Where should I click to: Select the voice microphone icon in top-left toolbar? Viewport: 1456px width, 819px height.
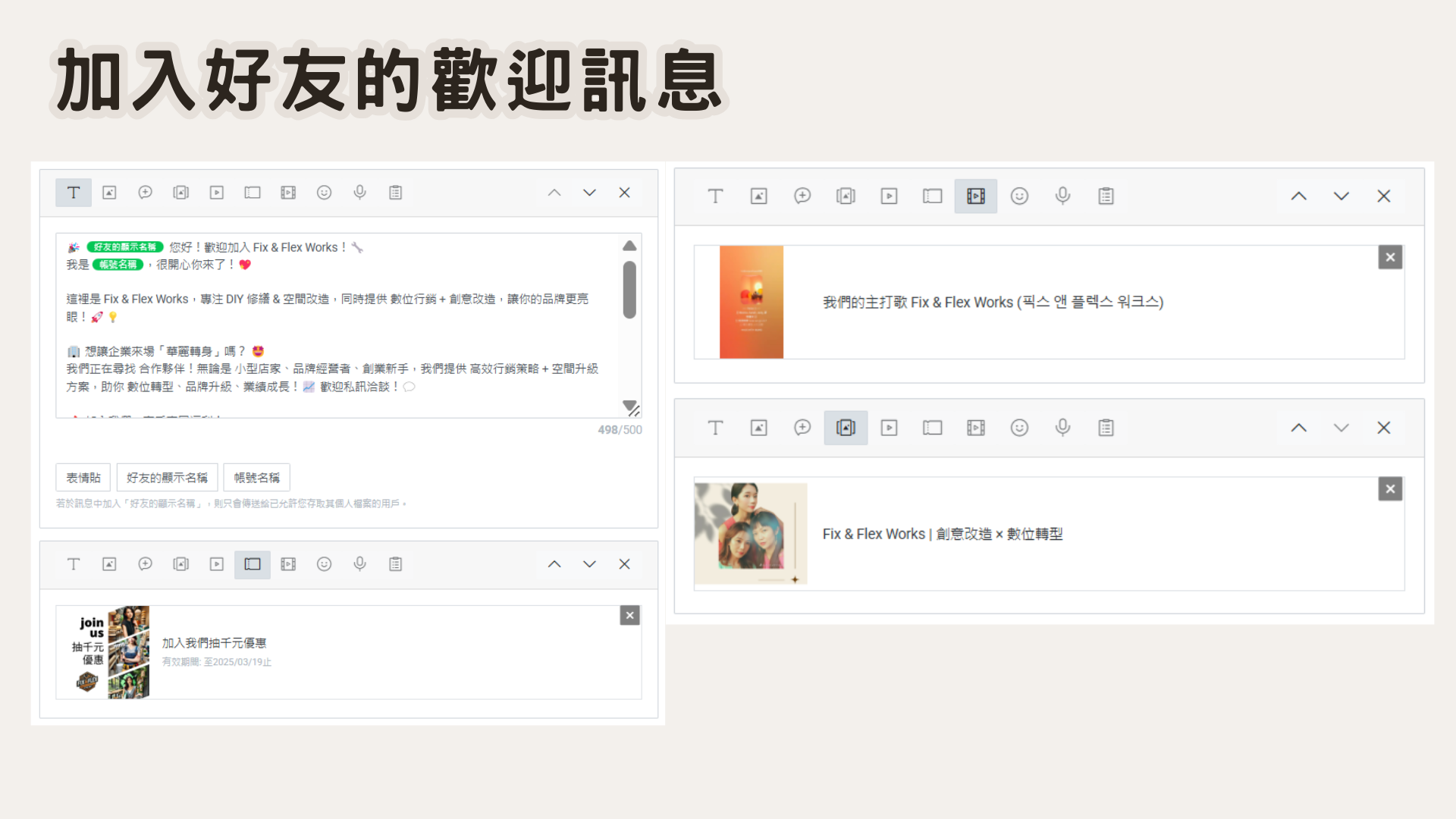pos(359,193)
